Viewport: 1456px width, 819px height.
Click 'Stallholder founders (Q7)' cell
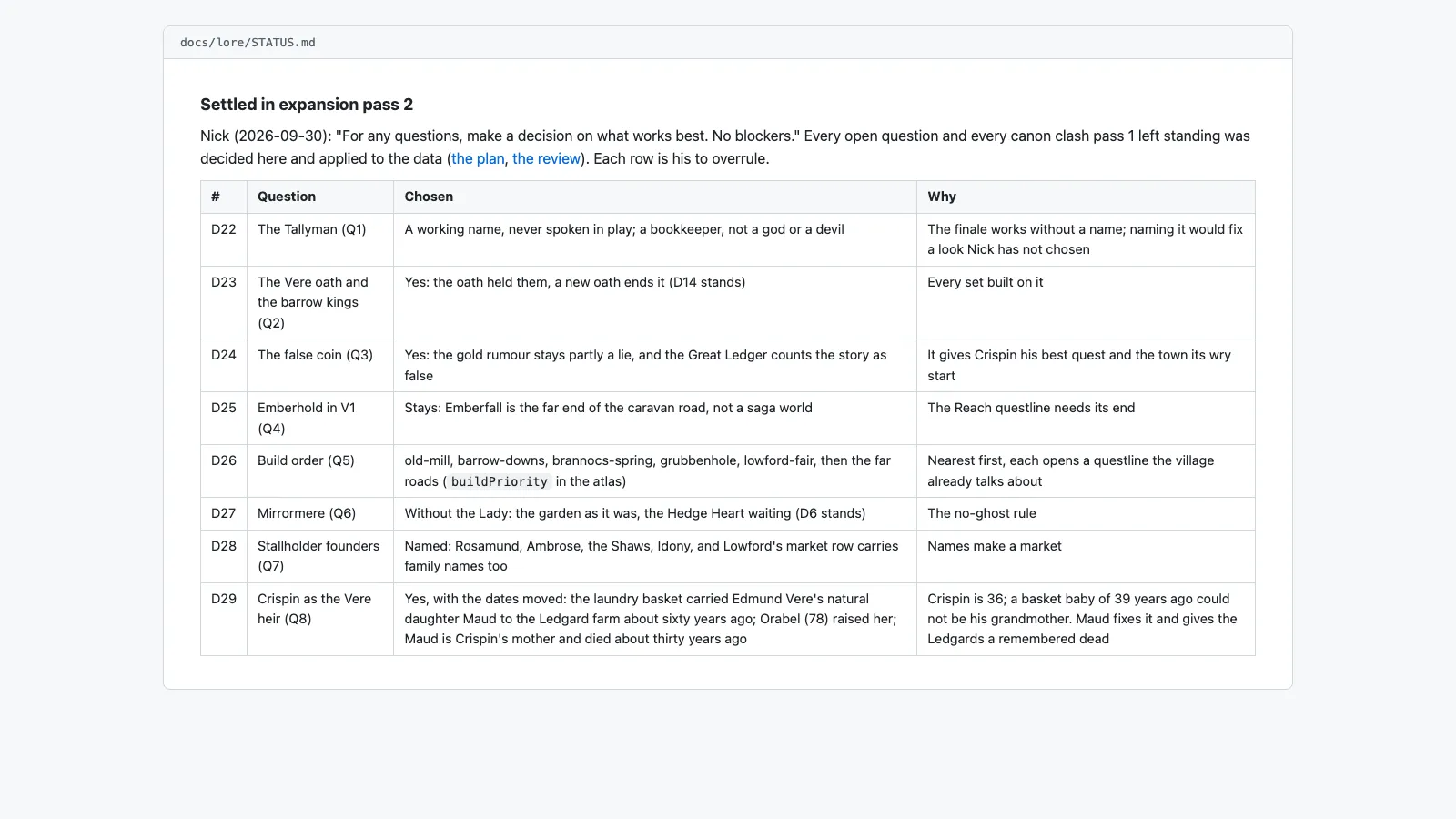[x=320, y=557]
